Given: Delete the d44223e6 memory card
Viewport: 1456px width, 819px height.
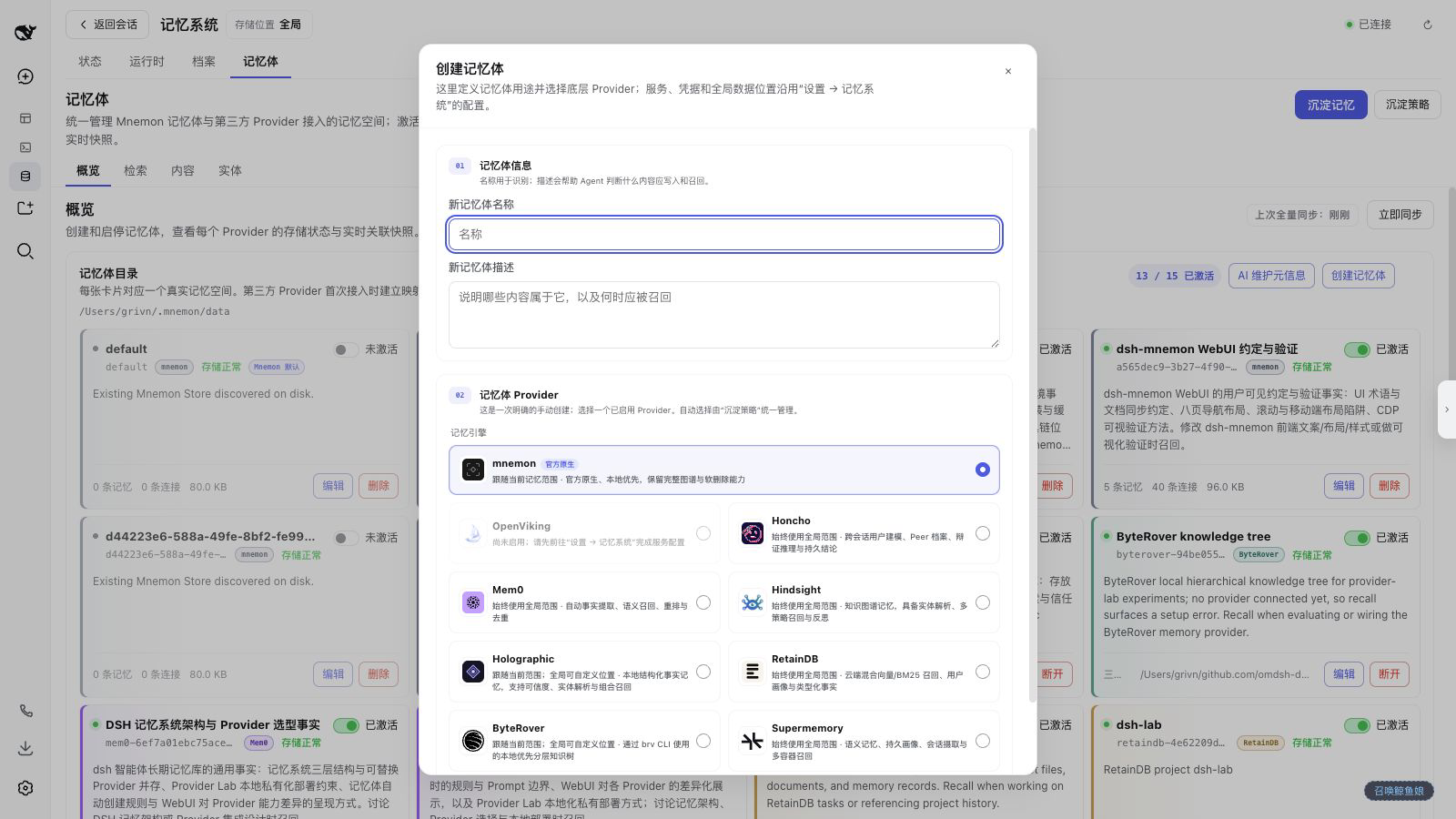Looking at the screenshot, I should (x=379, y=674).
